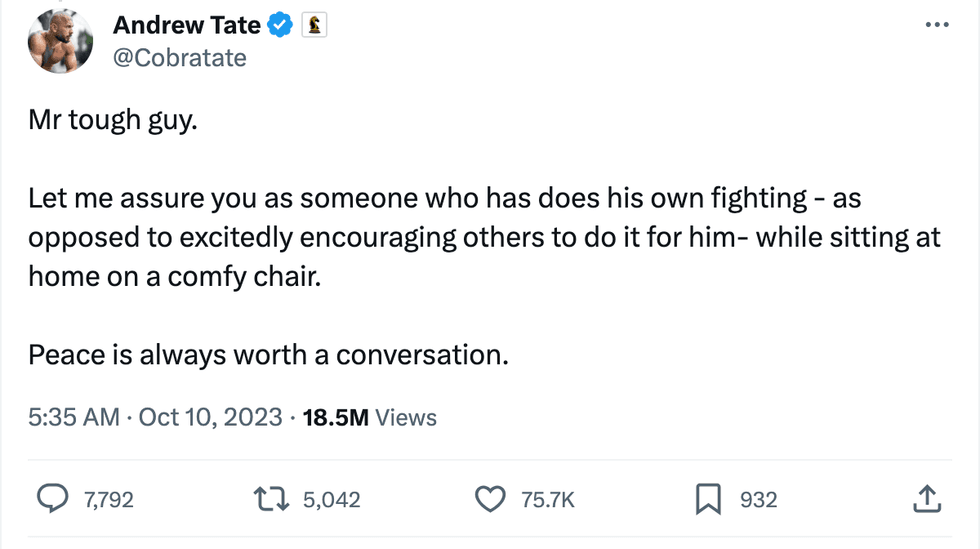The width and height of the screenshot is (980, 549).
Task: Click the share upload arrow icon
Action: (926, 498)
